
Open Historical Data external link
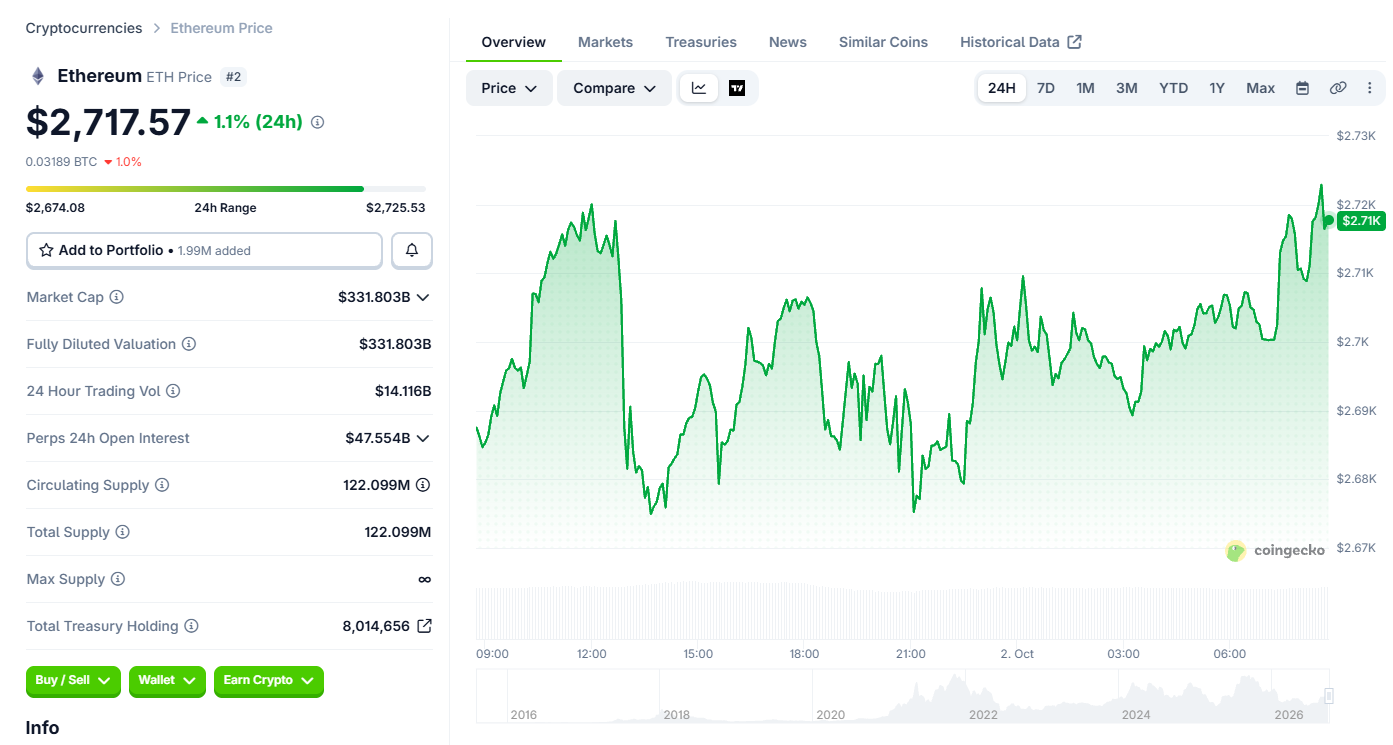pyautogui.click(x=1021, y=42)
